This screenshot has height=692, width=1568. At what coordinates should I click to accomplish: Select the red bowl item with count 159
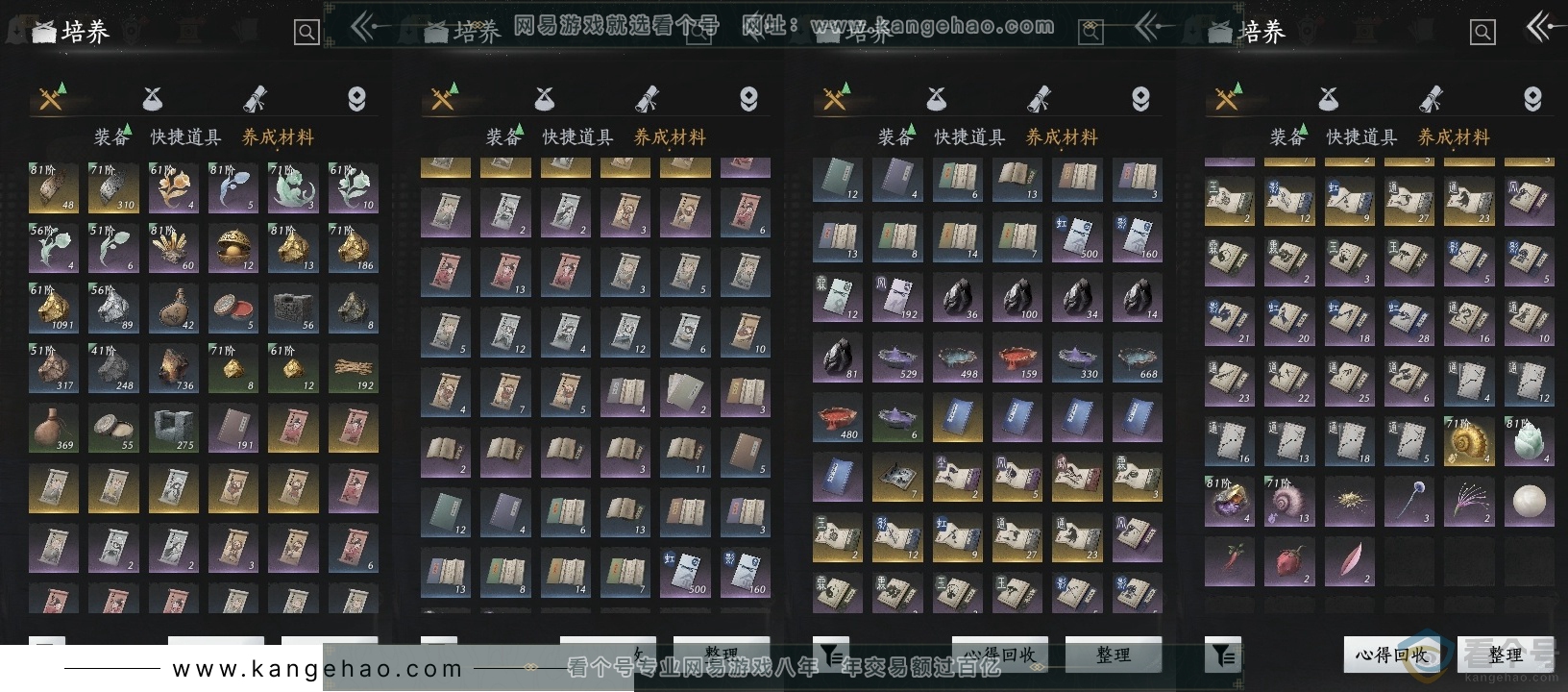[x=1017, y=358]
